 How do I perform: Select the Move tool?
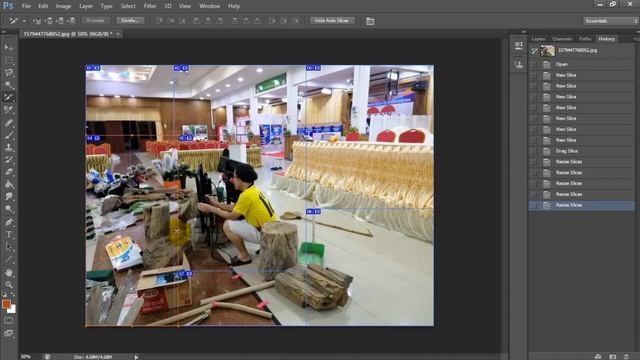click(x=9, y=48)
